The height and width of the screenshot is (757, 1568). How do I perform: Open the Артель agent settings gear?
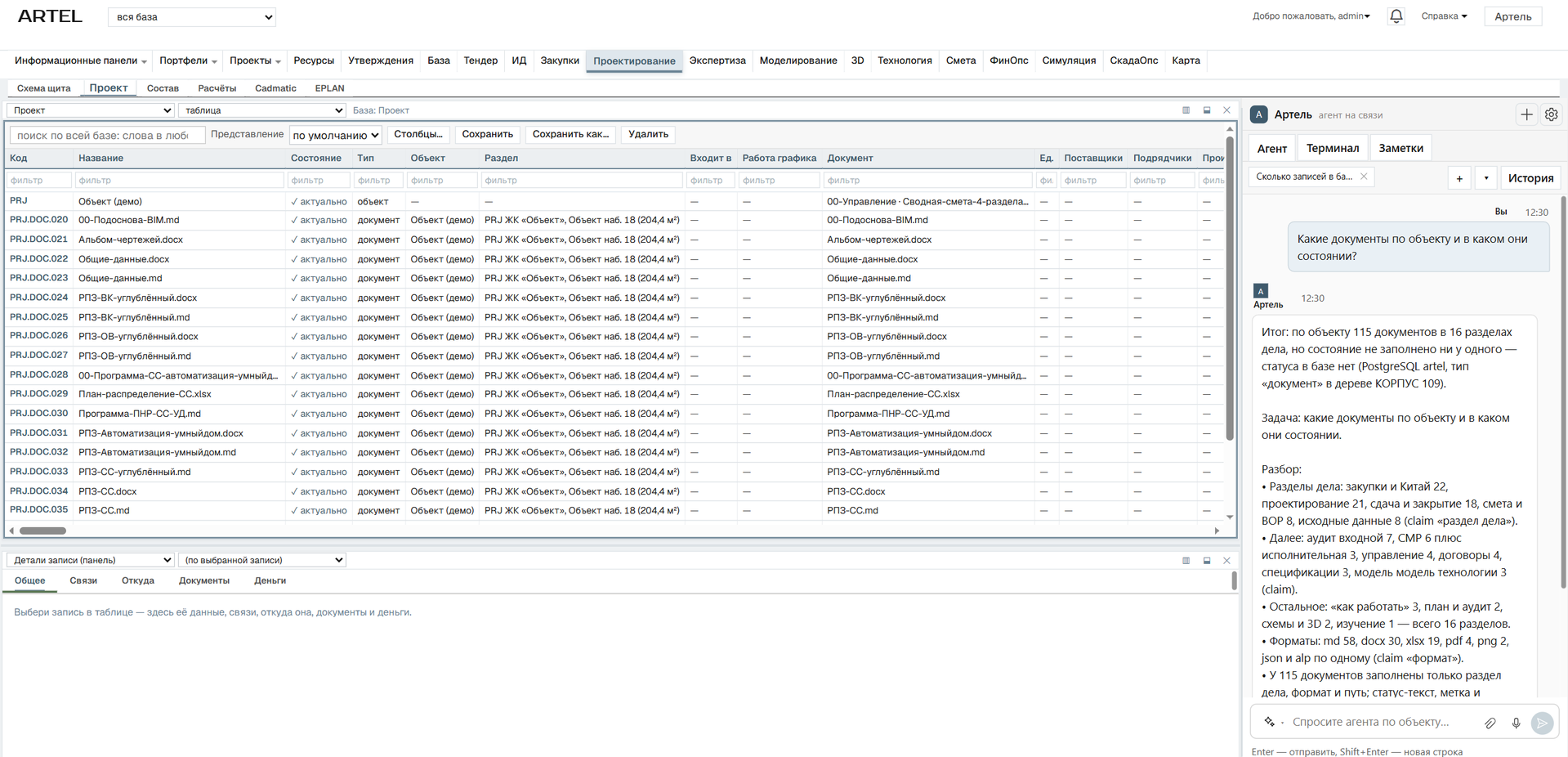(x=1551, y=114)
